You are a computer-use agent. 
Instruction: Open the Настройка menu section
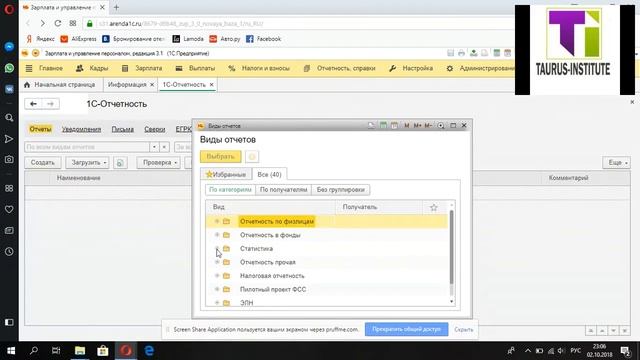[x=411, y=68]
